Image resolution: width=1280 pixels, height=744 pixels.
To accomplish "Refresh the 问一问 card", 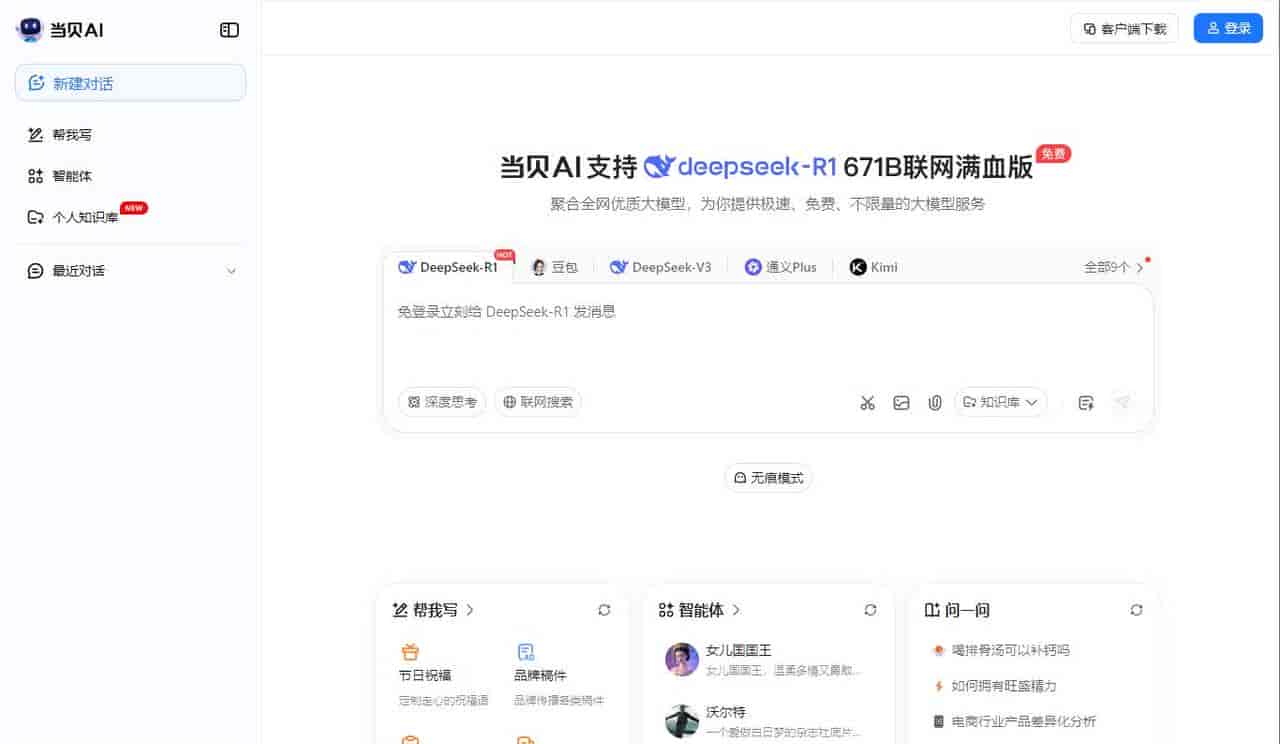I will point(1136,610).
